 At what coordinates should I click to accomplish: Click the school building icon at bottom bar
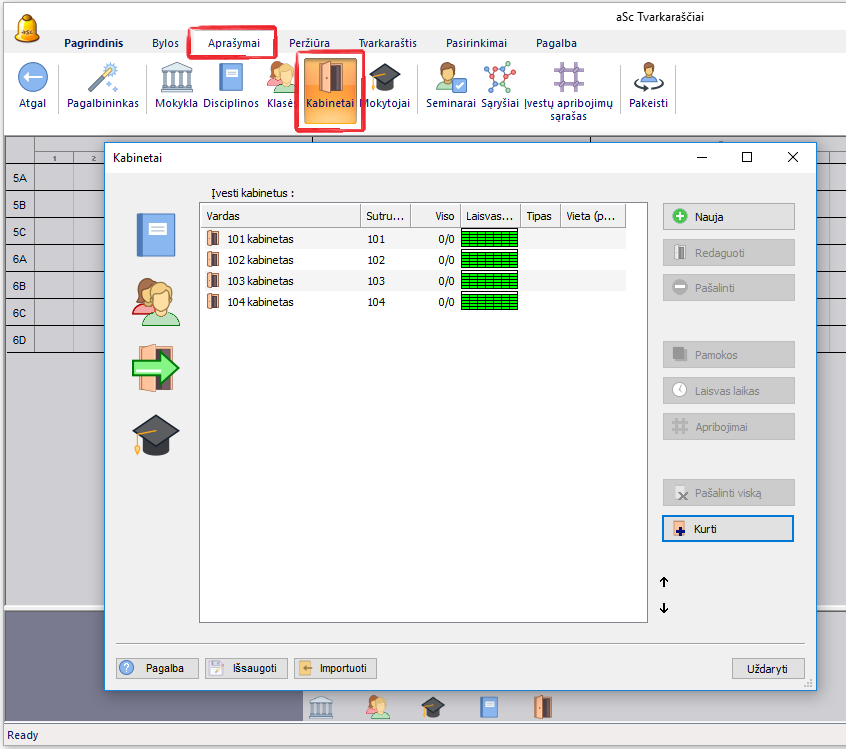[x=321, y=707]
